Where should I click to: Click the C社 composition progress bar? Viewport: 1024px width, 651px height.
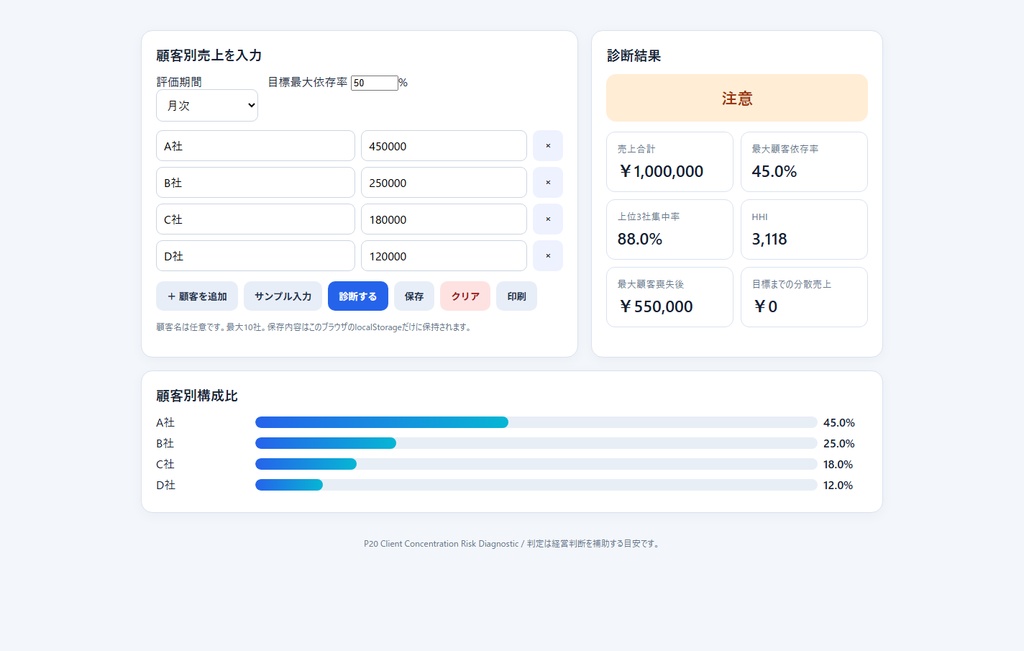(536, 464)
